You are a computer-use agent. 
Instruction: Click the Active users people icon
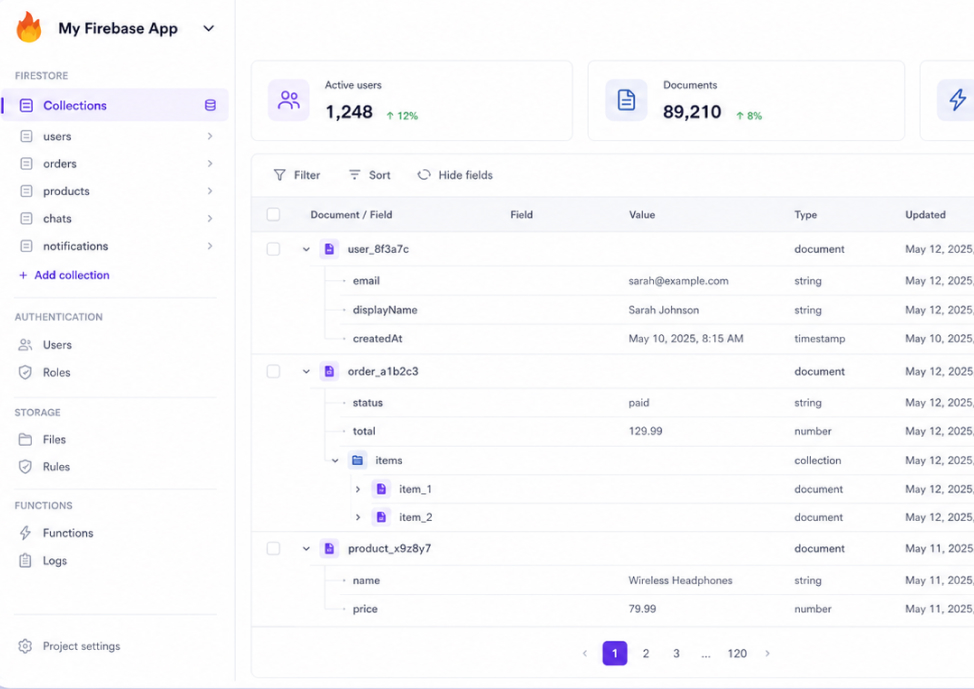(x=289, y=100)
